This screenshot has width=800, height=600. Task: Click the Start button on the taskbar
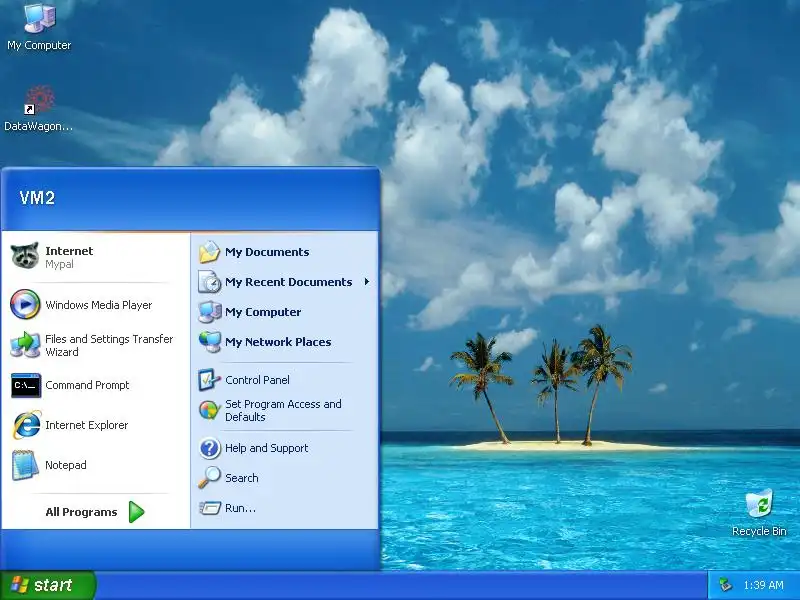pyautogui.click(x=48, y=585)
